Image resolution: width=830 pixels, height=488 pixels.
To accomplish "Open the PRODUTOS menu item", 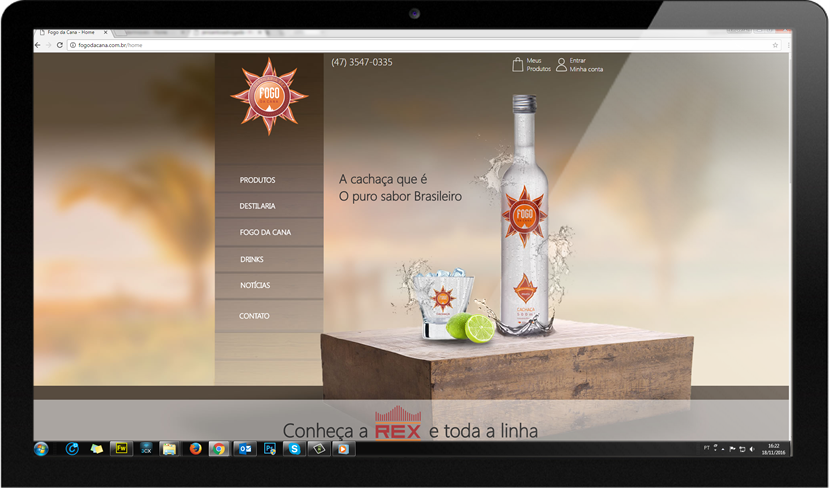I will (x=257, y=180).
